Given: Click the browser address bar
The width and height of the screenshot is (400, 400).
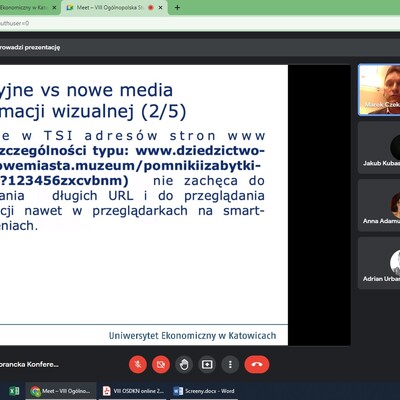Looking at the screenshot, I should pyautogui.click(x=200, y=23).
